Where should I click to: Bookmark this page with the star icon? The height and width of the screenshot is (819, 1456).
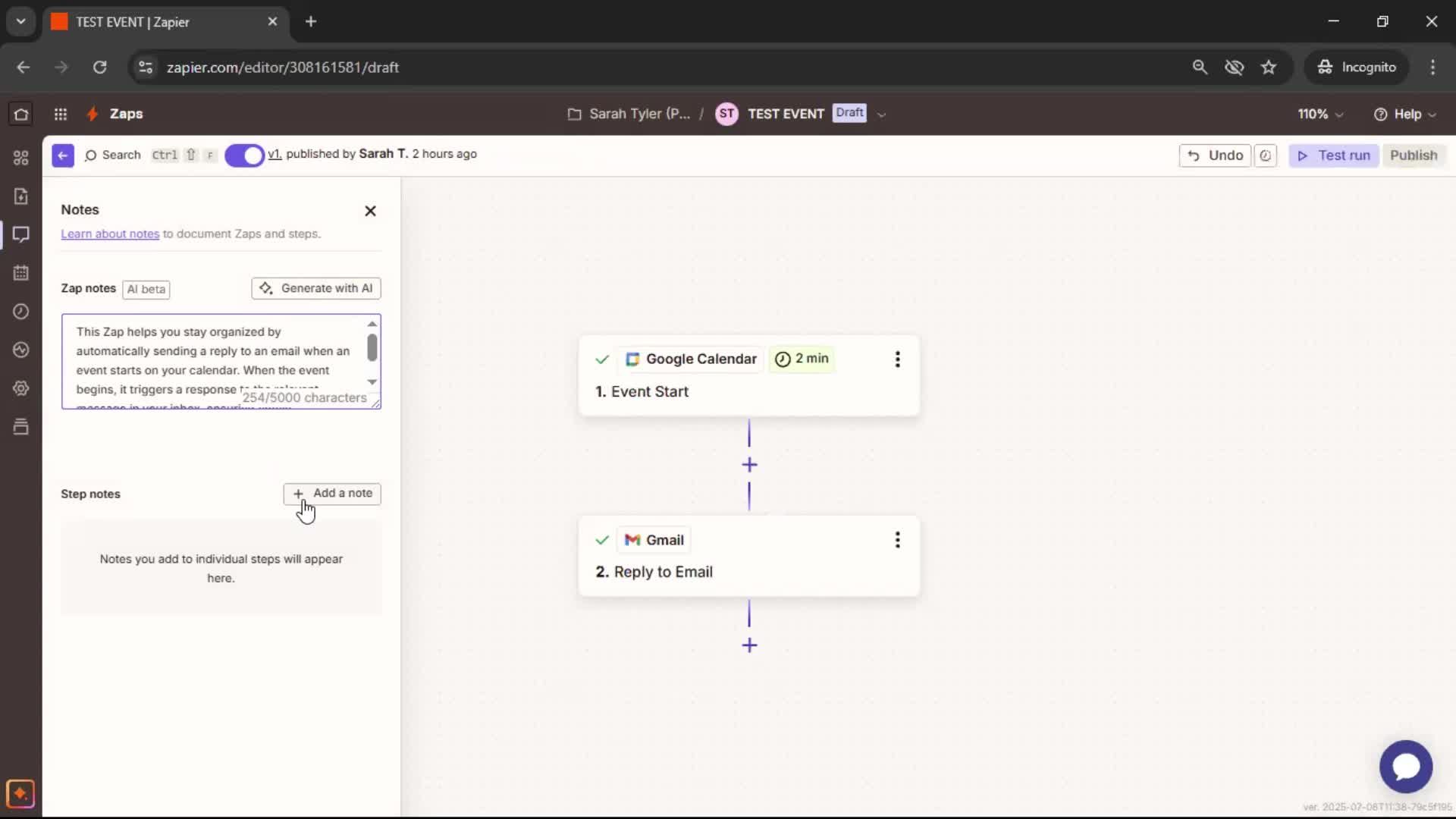point(1269,67)
